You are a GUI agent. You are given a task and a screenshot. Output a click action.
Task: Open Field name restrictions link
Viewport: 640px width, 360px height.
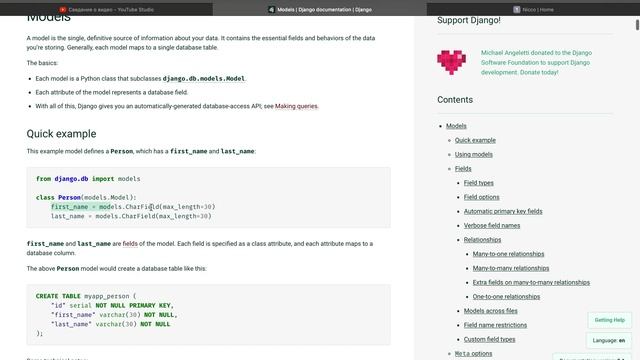click(x=495, y=325)
